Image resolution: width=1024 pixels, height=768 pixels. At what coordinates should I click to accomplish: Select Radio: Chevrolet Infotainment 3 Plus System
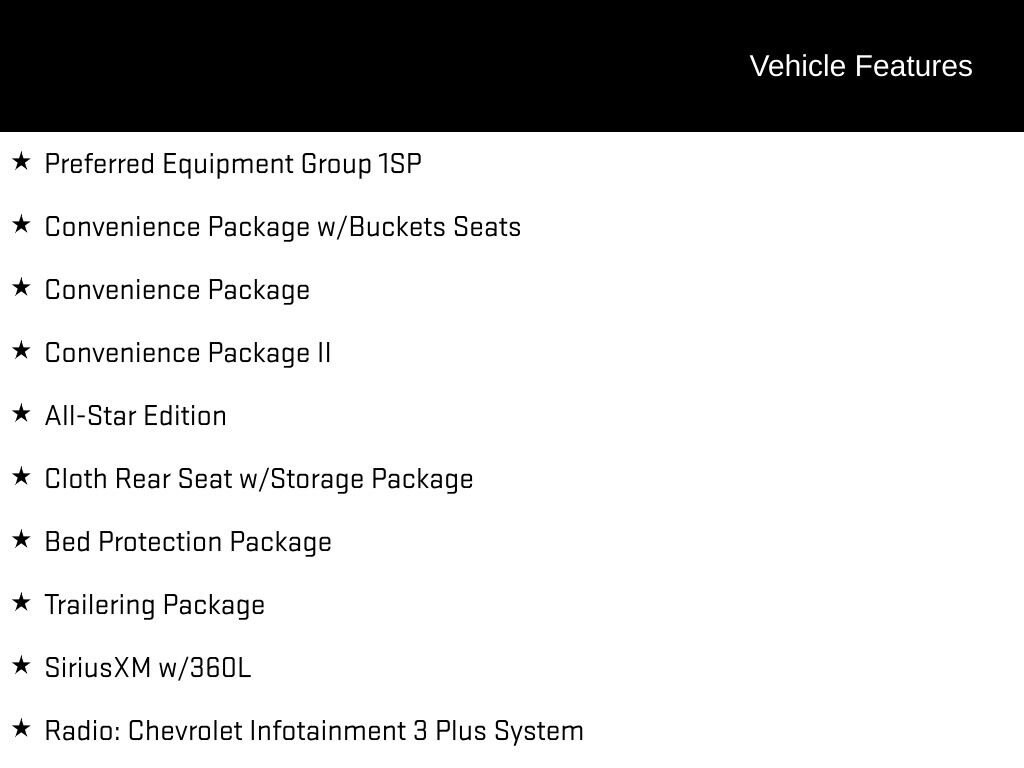314,731
